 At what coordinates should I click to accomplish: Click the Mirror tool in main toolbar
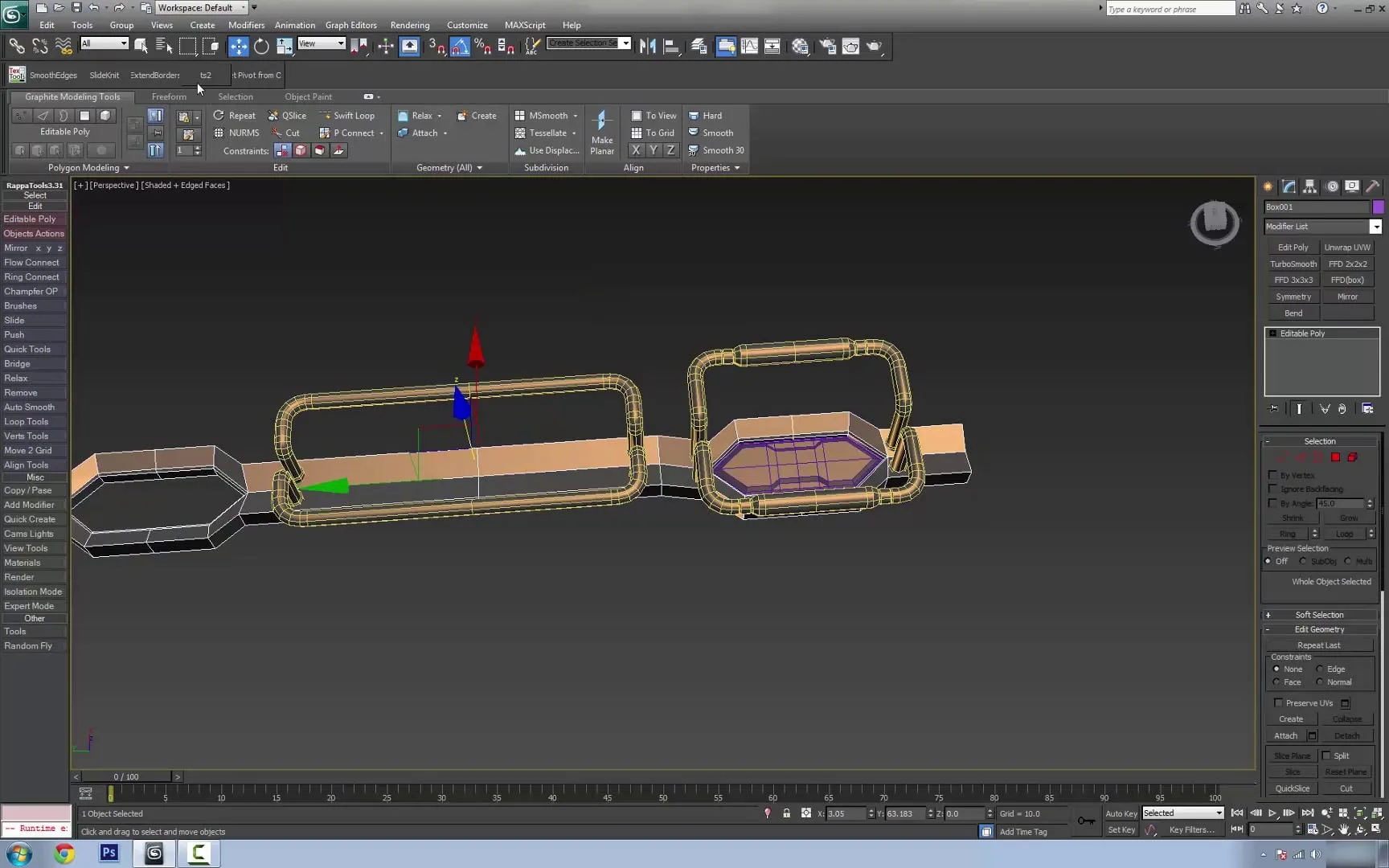(x=647, y=47)
